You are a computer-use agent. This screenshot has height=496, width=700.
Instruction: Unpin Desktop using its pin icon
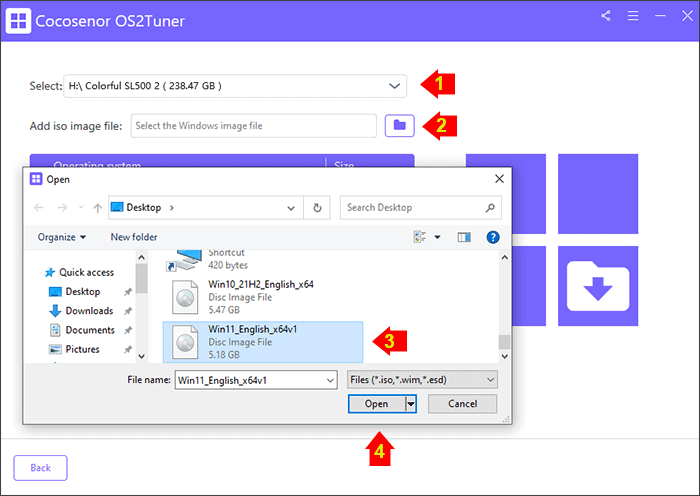(128, 292)
